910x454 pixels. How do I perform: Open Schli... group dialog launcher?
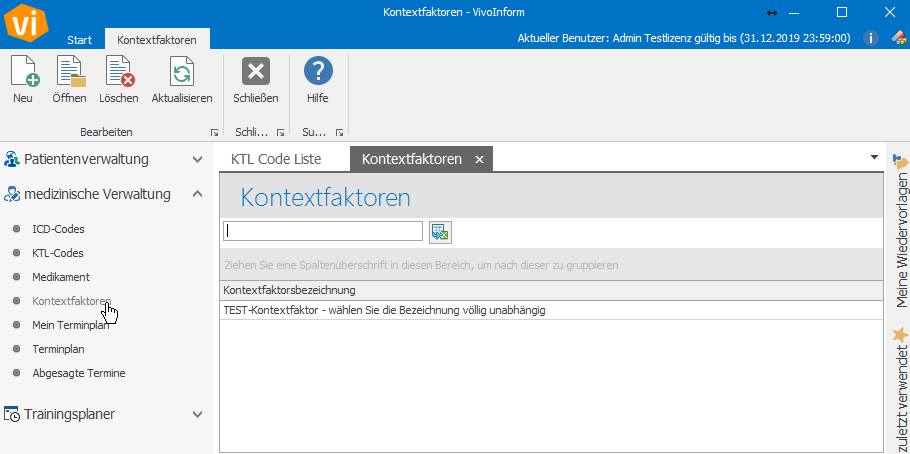[280, 132]
